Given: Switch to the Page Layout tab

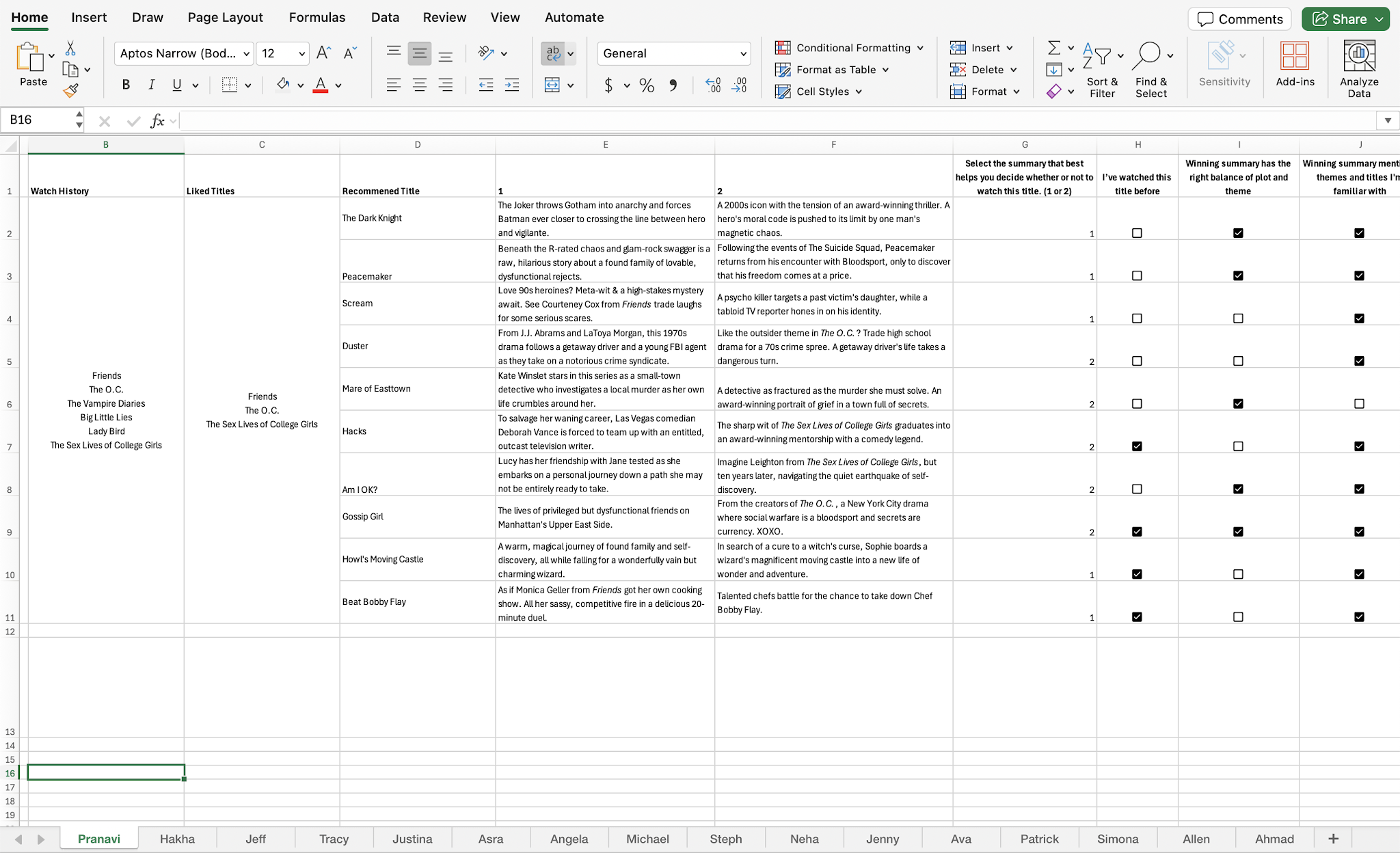Looking at the screenshot, I should click(x=225, y=17).
